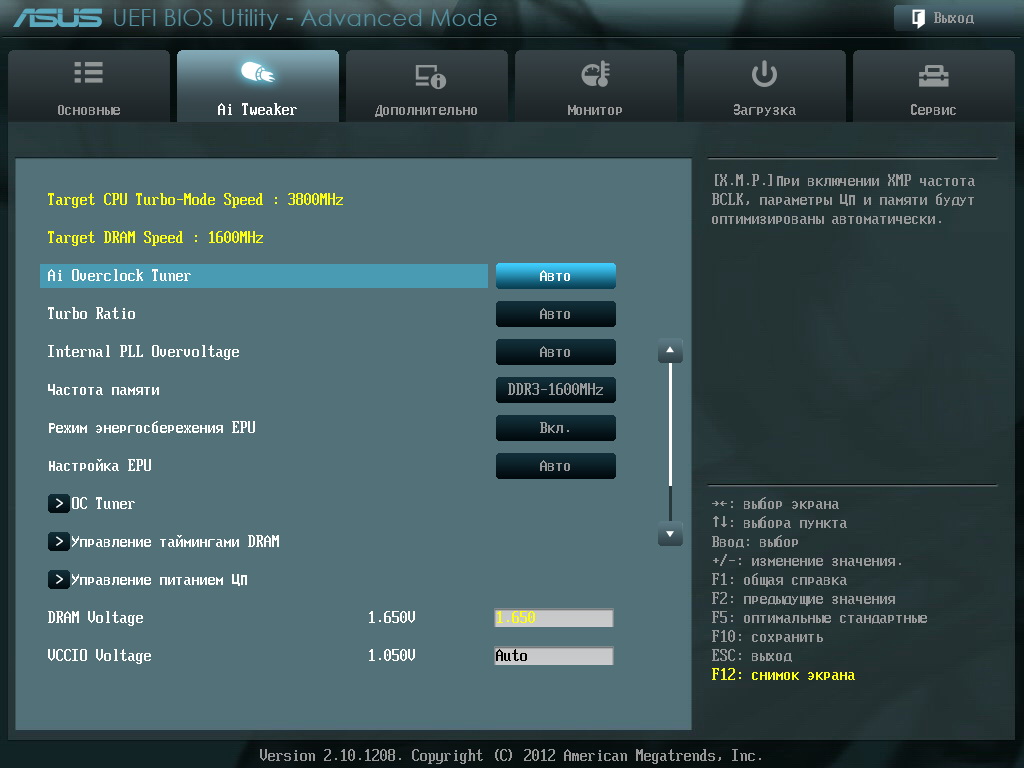Click the Загрузка power icon
The height and width of the screenshot is (768, 1024).
pos(764,74)
